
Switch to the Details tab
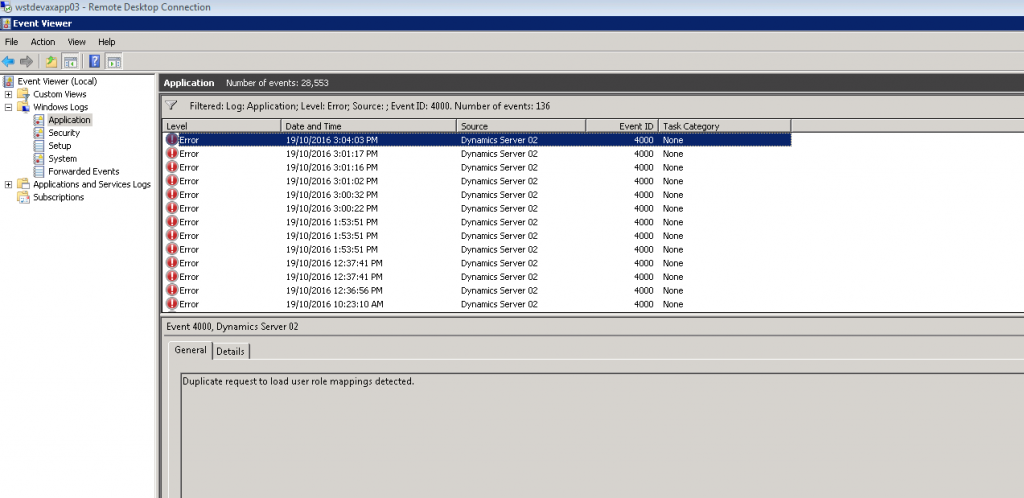[x=231, y=351]
